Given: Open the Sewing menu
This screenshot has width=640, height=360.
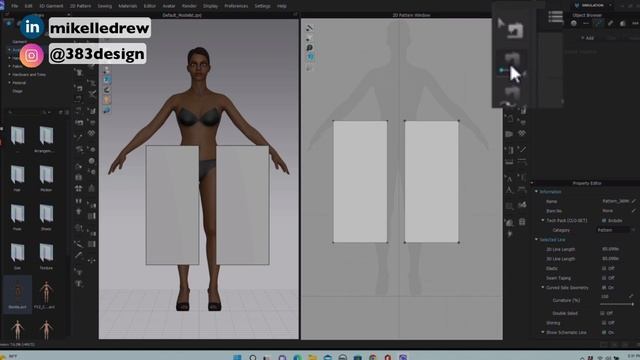Looking at the screenshot, I should click(x=104, y=6).
